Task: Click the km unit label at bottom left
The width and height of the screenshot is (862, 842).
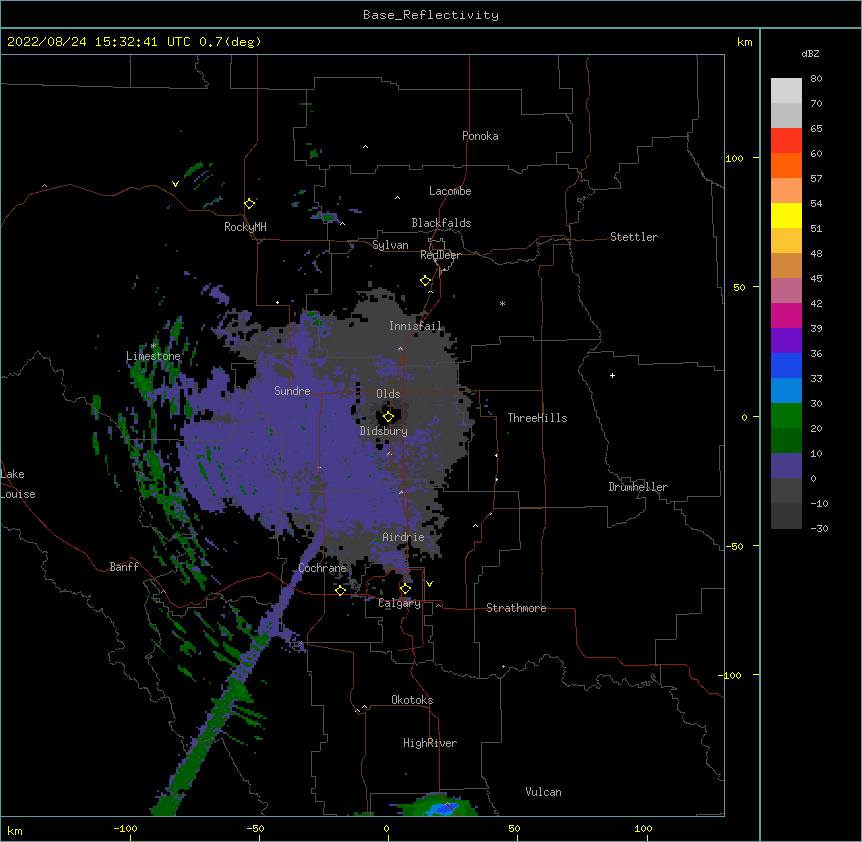Action: pos(15,830)
